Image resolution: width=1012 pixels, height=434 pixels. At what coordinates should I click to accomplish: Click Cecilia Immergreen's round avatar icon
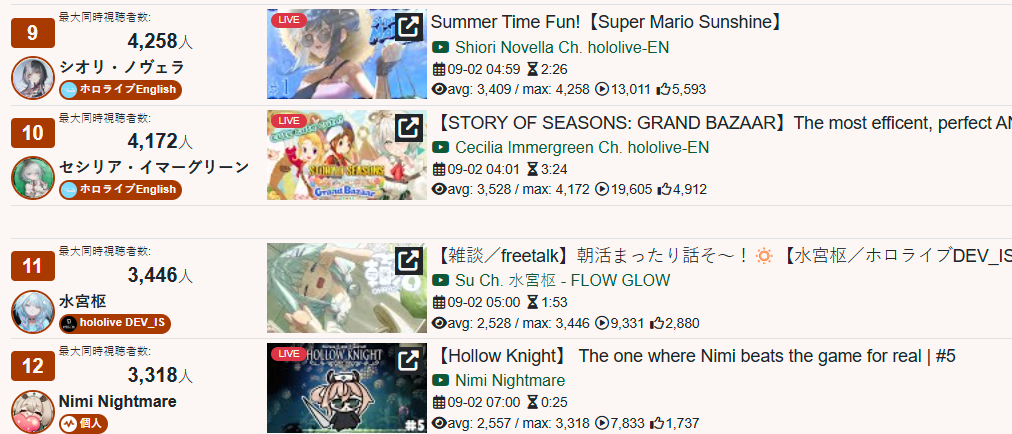pyautogui.click(x=33, y=178)
